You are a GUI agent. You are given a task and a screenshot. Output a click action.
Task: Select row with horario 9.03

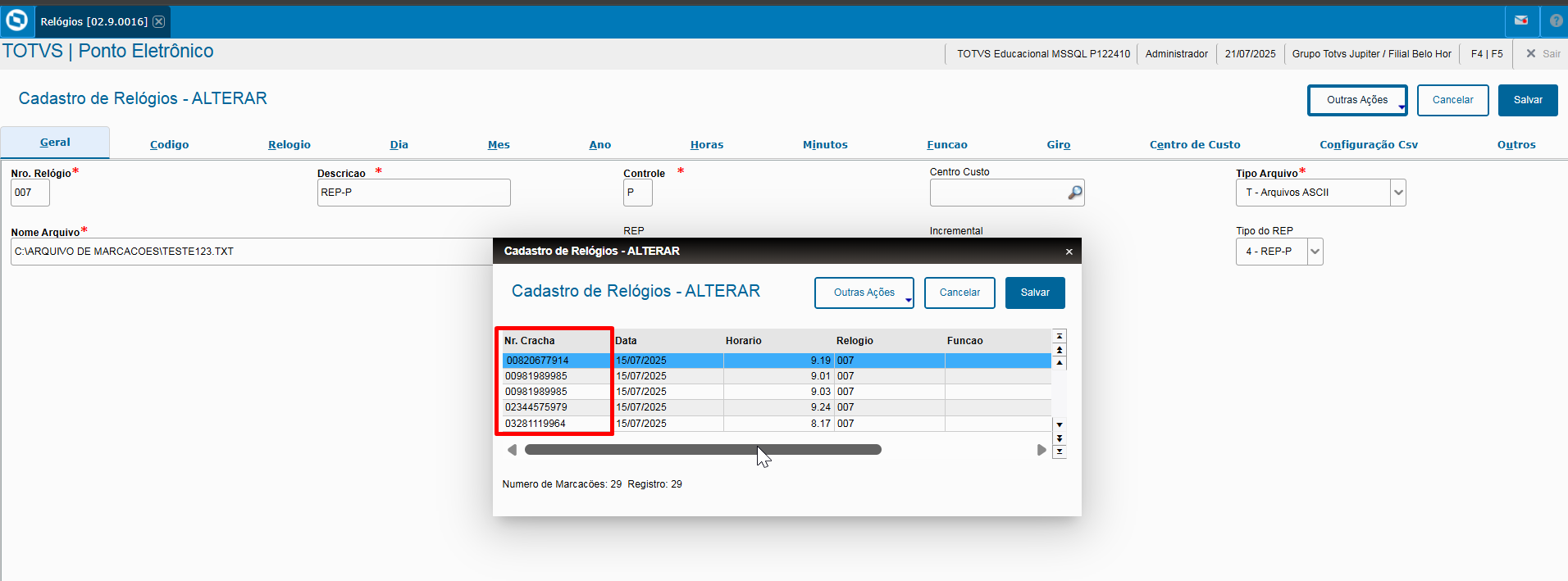pos(777,392)
